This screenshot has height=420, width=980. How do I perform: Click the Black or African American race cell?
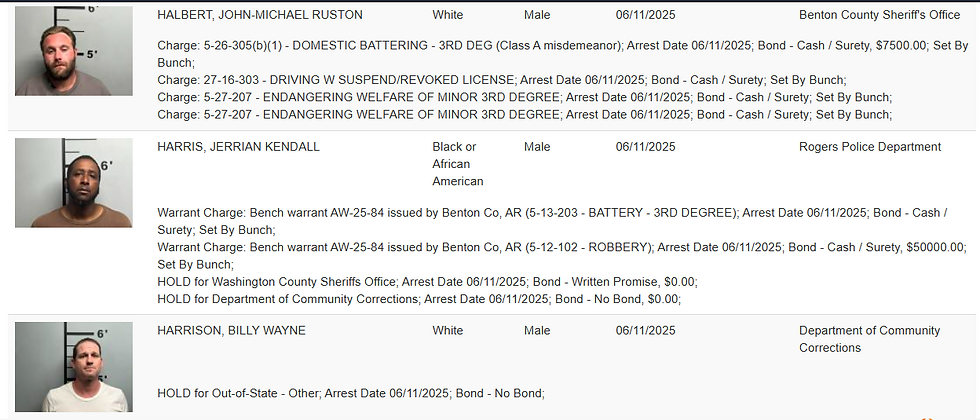458,164
